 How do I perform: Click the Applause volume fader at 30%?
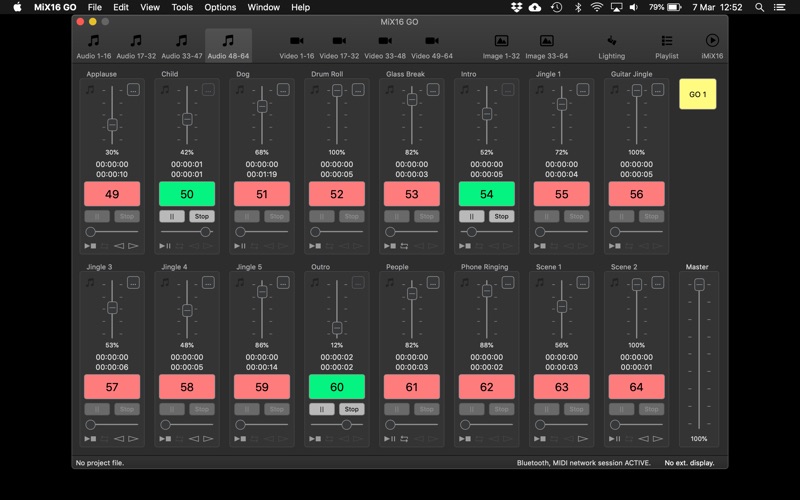point(112,125)
